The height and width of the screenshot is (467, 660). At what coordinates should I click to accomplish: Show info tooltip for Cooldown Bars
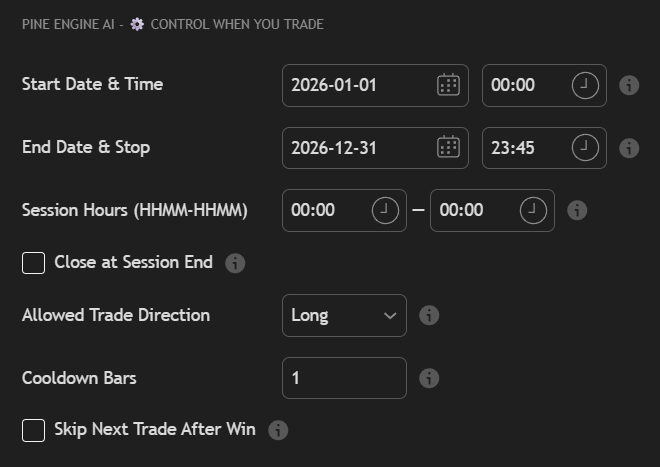point(429,378)
